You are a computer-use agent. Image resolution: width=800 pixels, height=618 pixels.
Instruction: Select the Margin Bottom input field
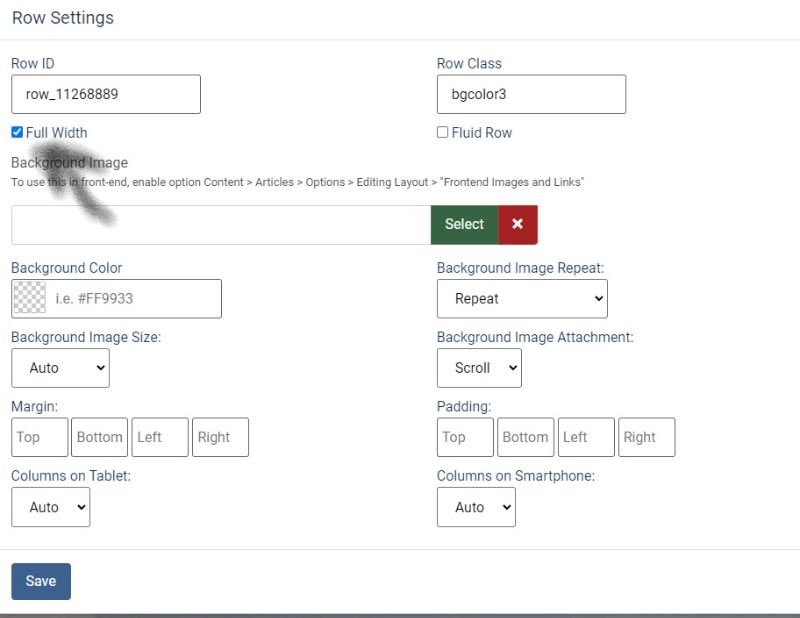coord(100,437)
